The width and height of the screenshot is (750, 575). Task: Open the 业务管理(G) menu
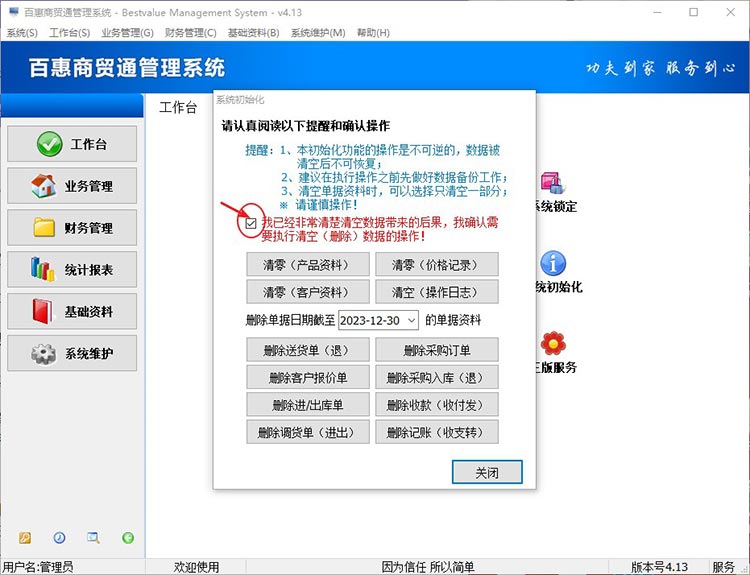click(127, 33)
